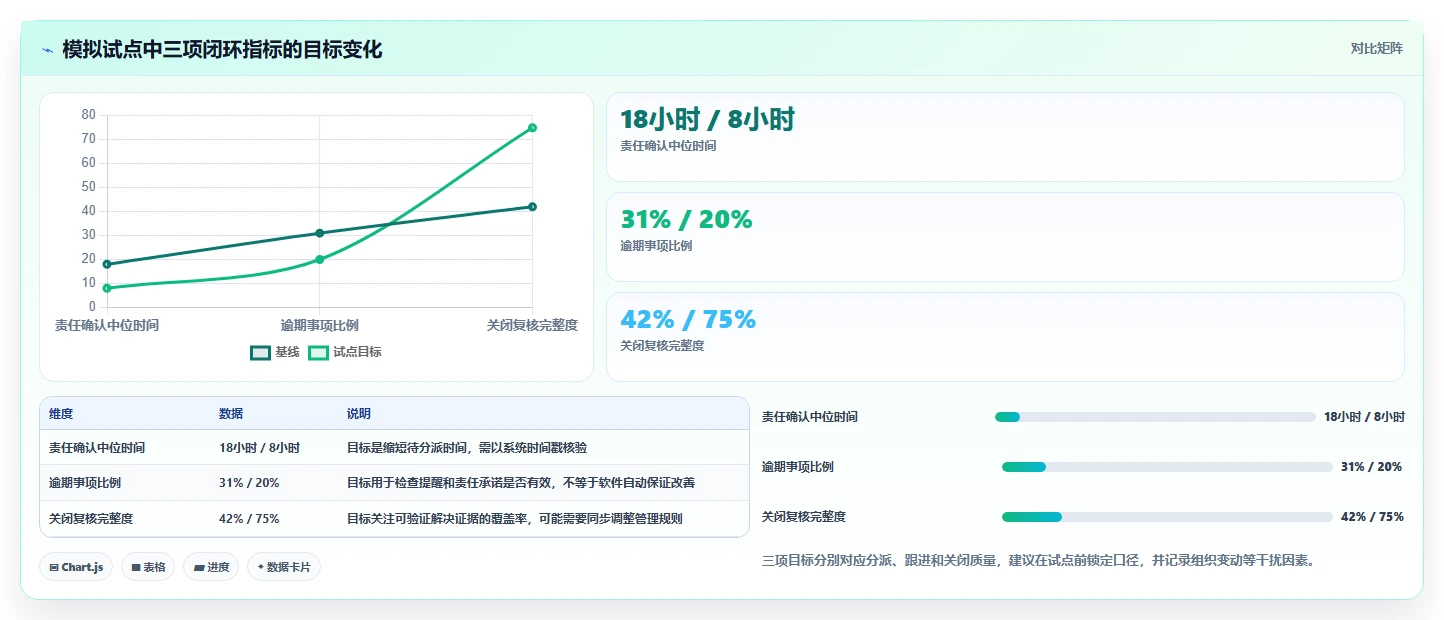Screen dimensions: 1444x620
Task: Toggle the 试点目标 legend item
Action: click(x=345, y=352)
